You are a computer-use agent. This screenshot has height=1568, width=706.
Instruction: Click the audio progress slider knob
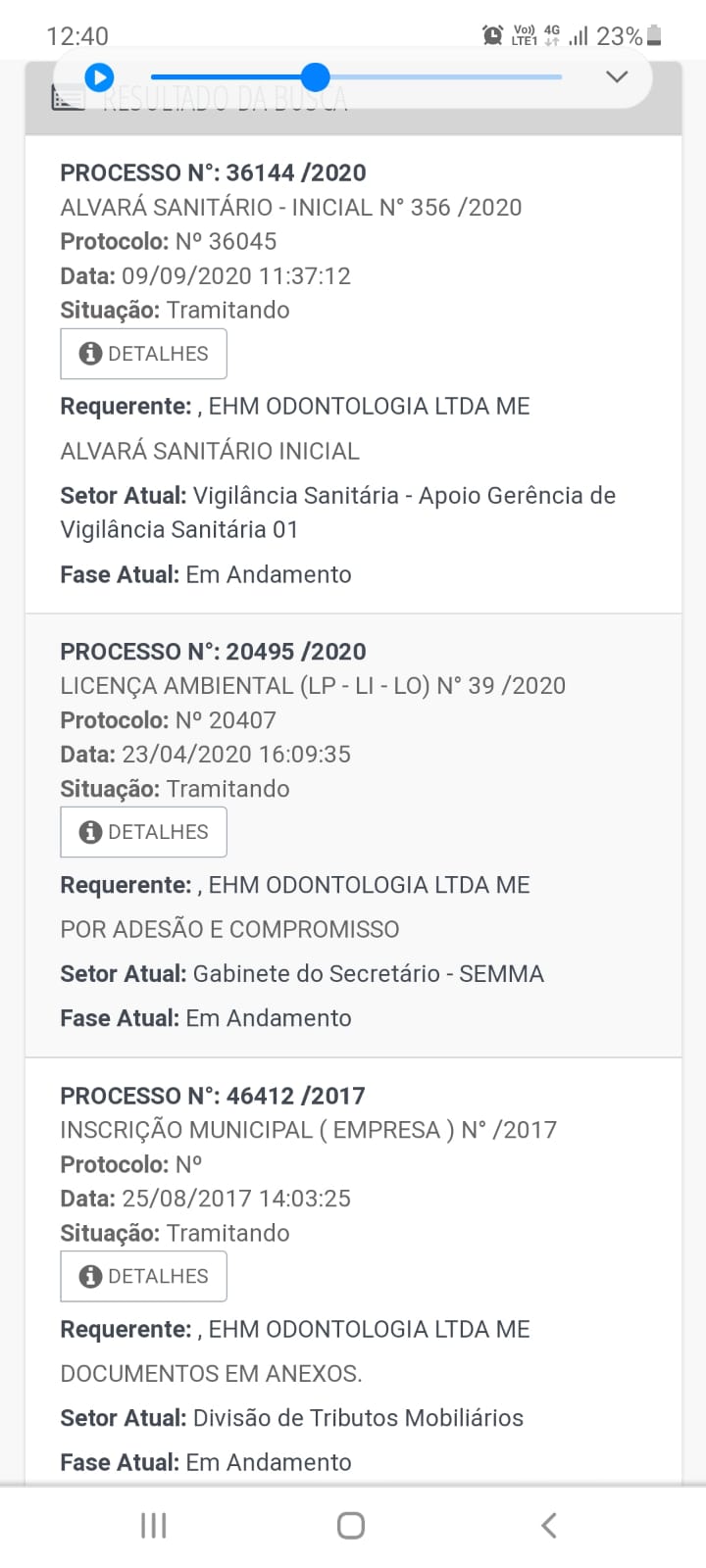click(315, 76)
